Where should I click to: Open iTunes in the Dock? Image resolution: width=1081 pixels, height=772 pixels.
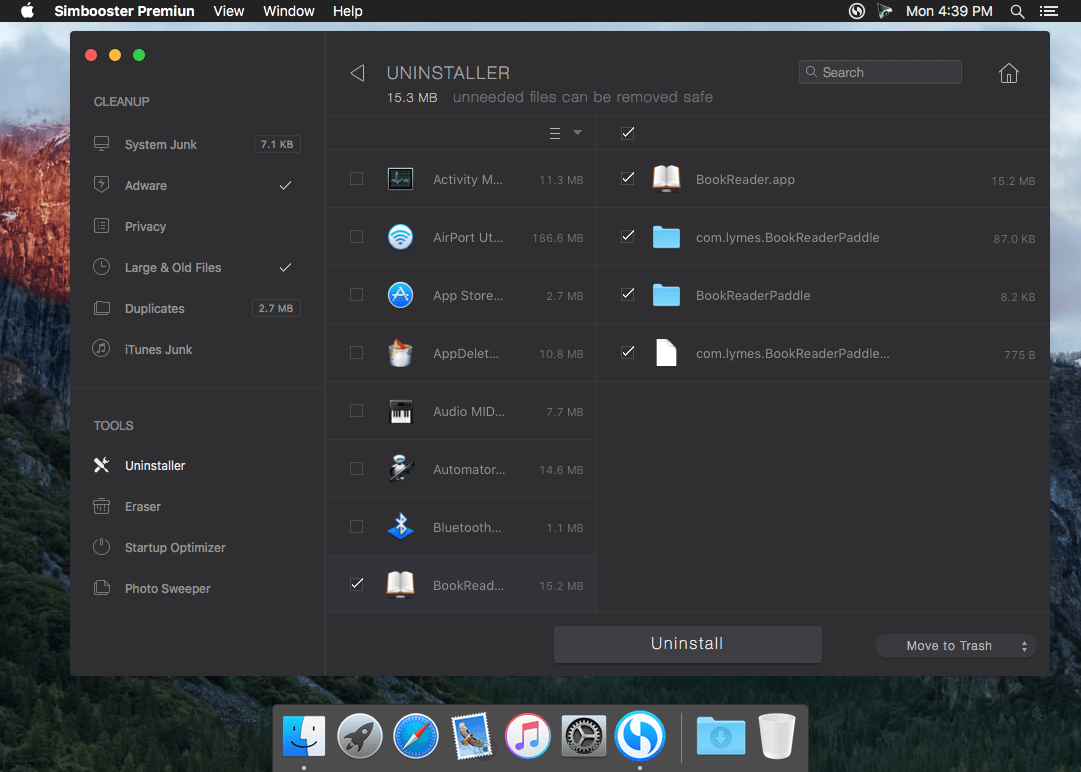coord(527,736)
